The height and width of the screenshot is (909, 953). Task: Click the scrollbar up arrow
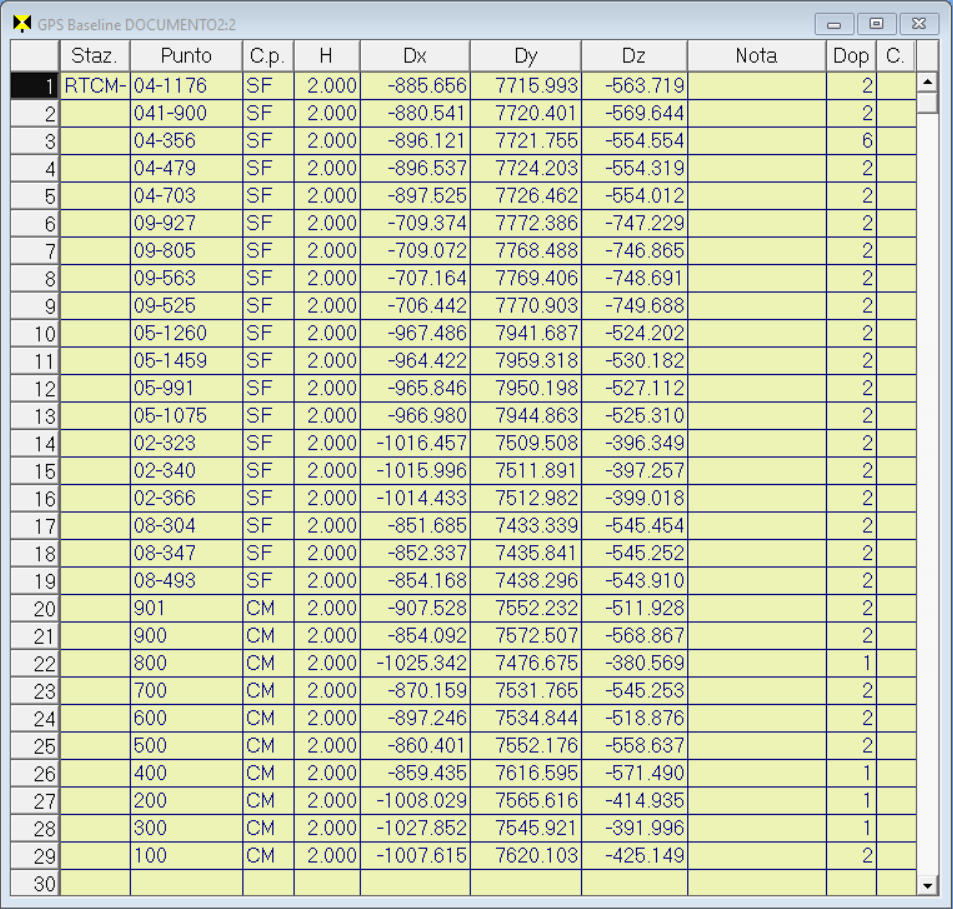(927, 81)
